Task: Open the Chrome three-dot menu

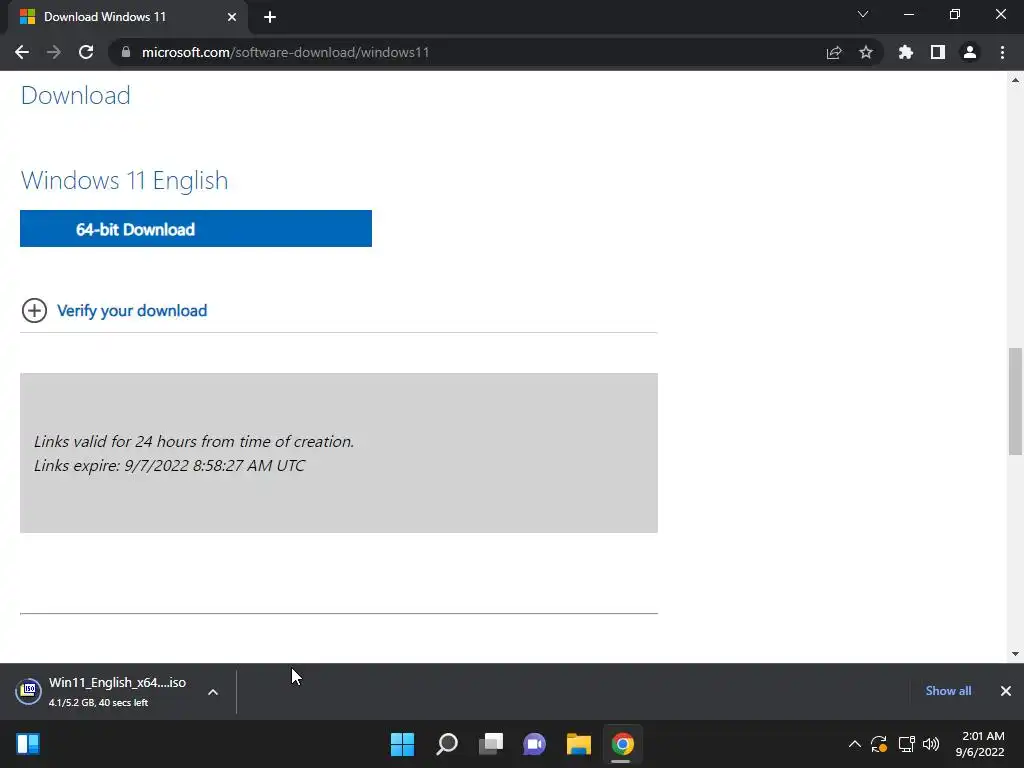Action: [x=1002, y=52]
